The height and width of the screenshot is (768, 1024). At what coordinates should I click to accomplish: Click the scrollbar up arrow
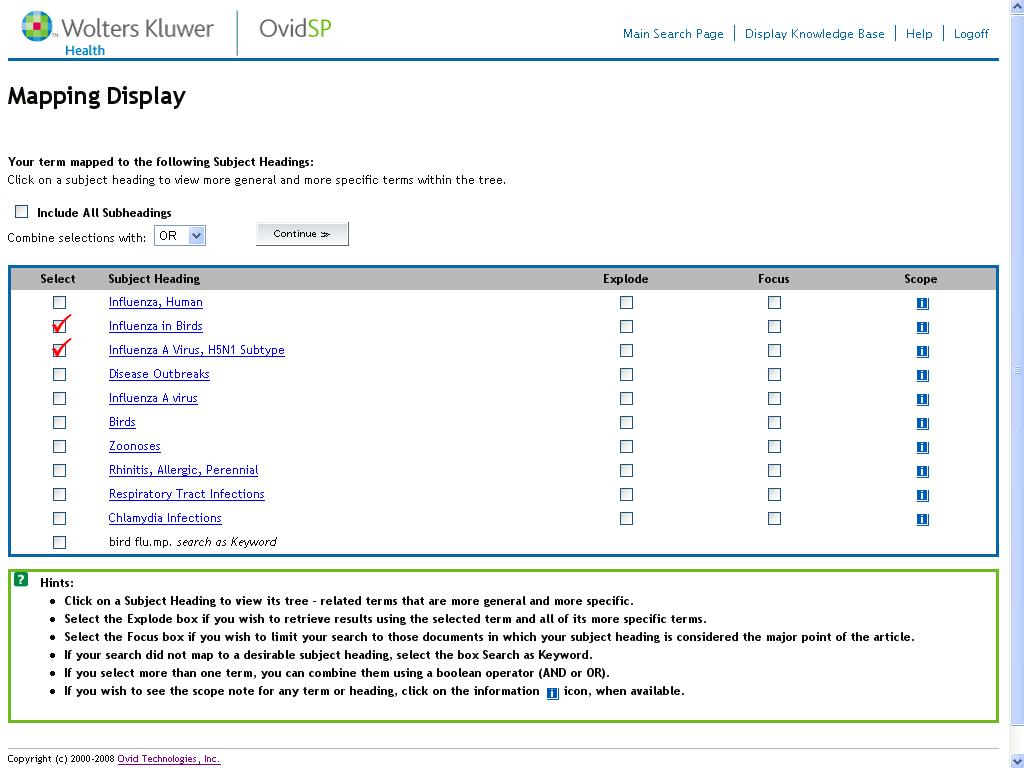click(1017, 7)
